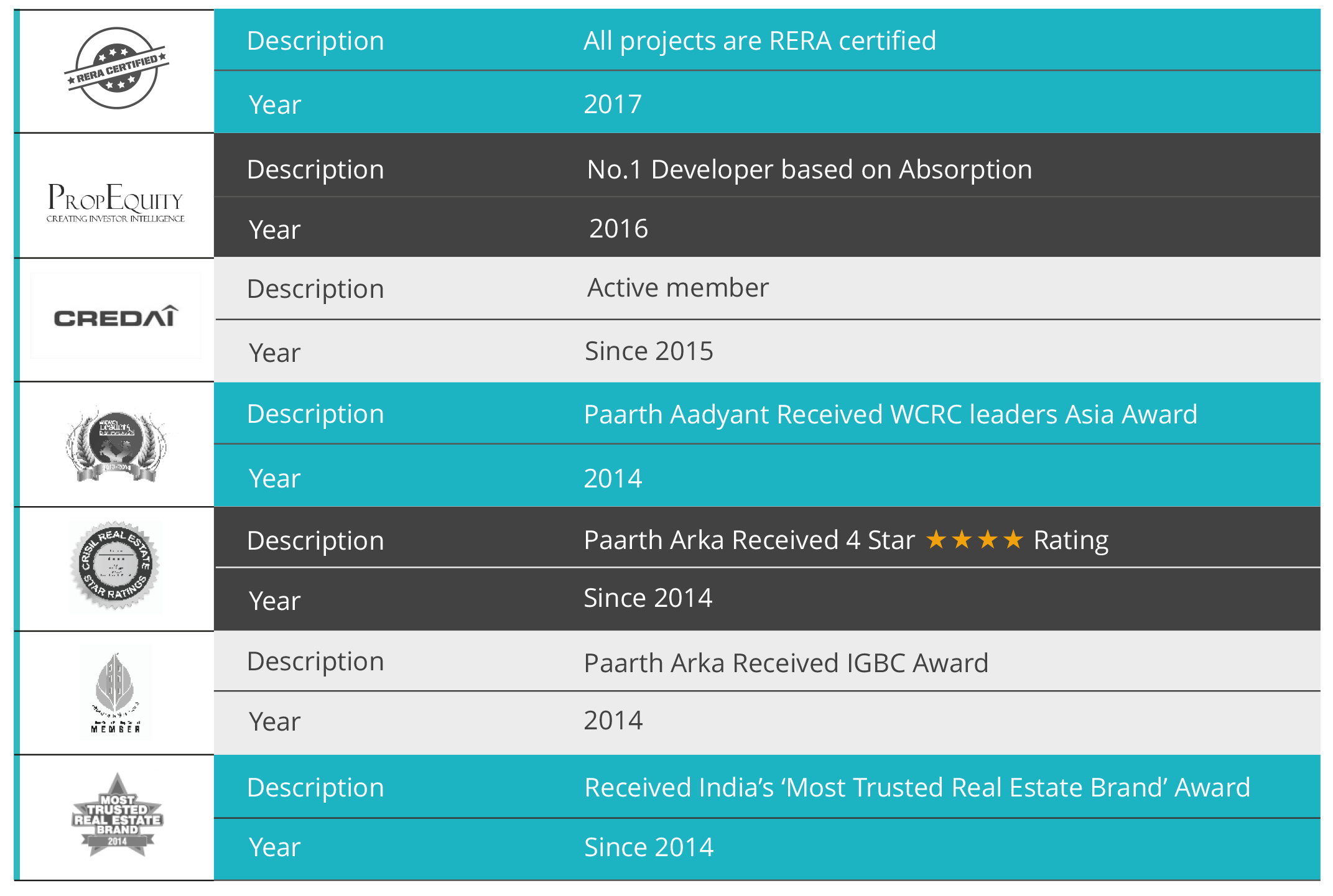Select the year '2017' cell
The height and width of the screenshot is (896, 1333).
613,104
